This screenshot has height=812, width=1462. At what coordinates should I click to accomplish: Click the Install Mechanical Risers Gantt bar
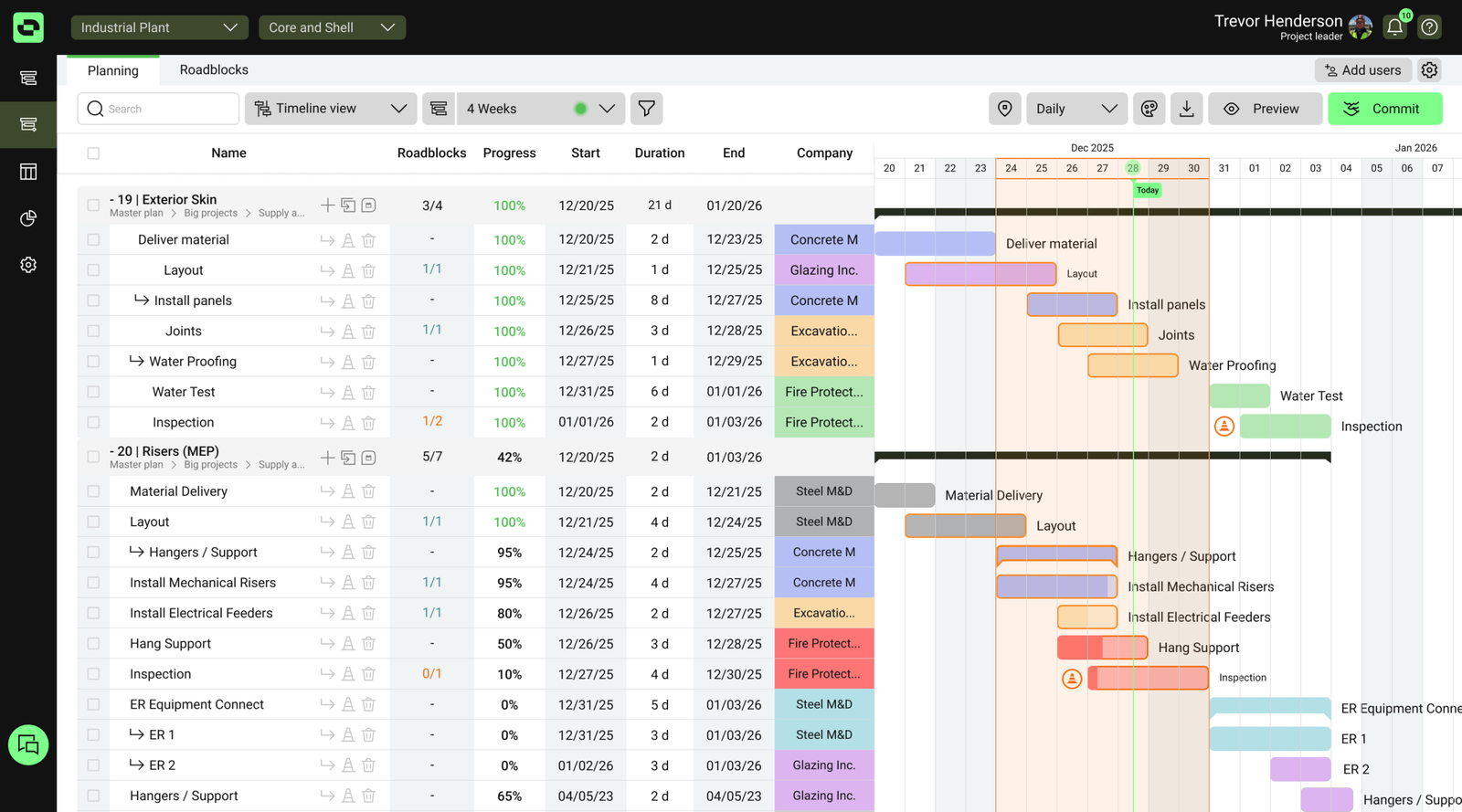[1057, 586]
